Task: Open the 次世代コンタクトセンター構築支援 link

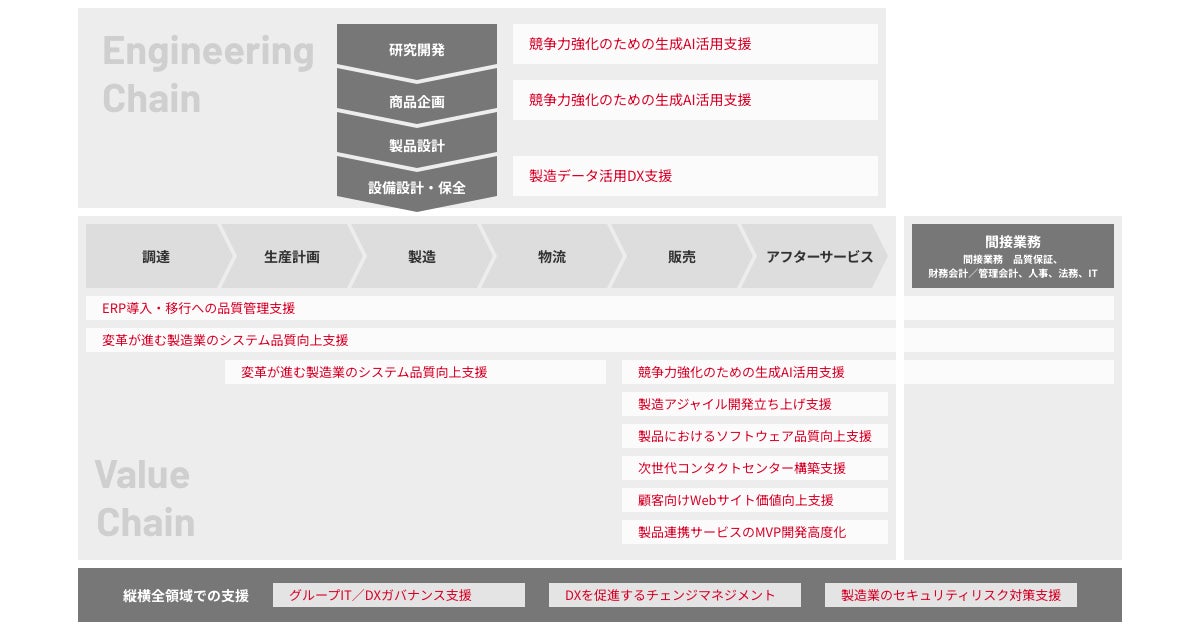Action: (755, 468)
